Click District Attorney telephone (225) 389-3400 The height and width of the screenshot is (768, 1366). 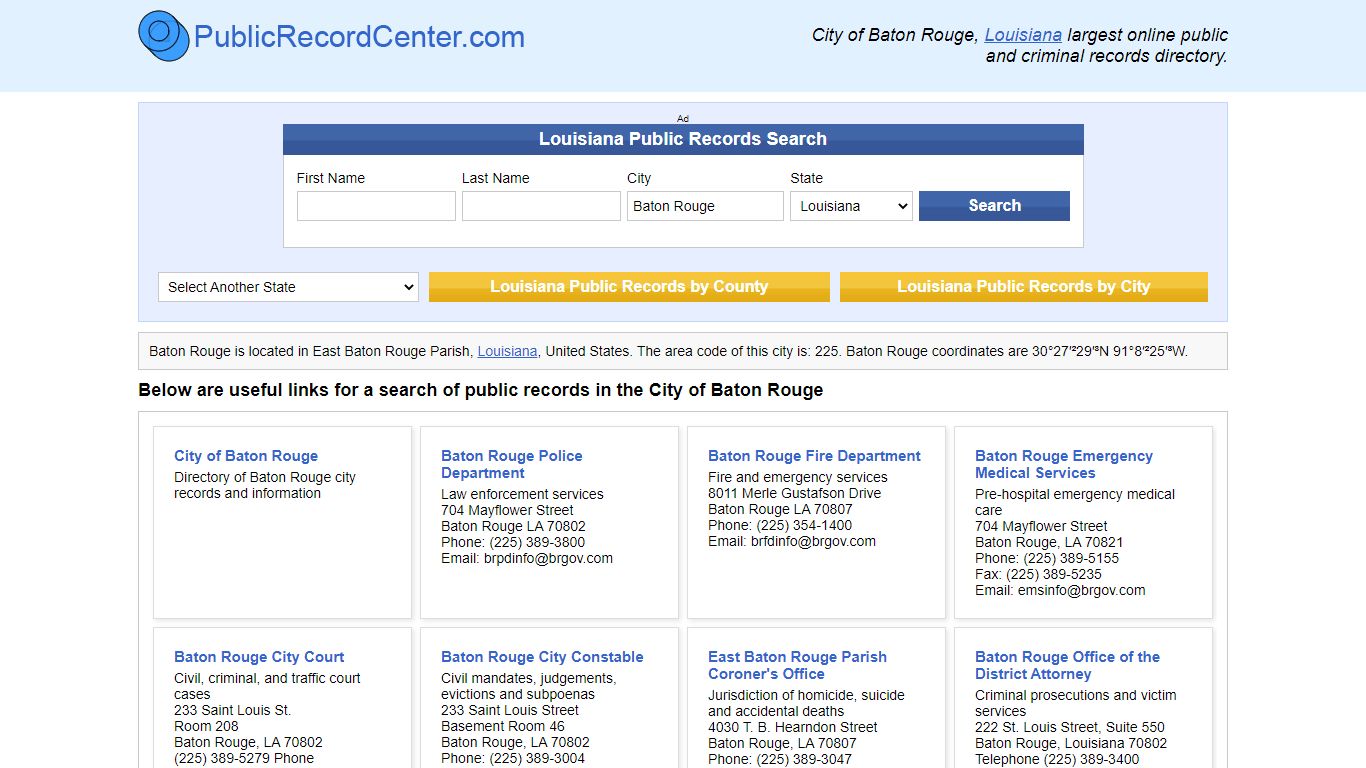pos(1091,759)
